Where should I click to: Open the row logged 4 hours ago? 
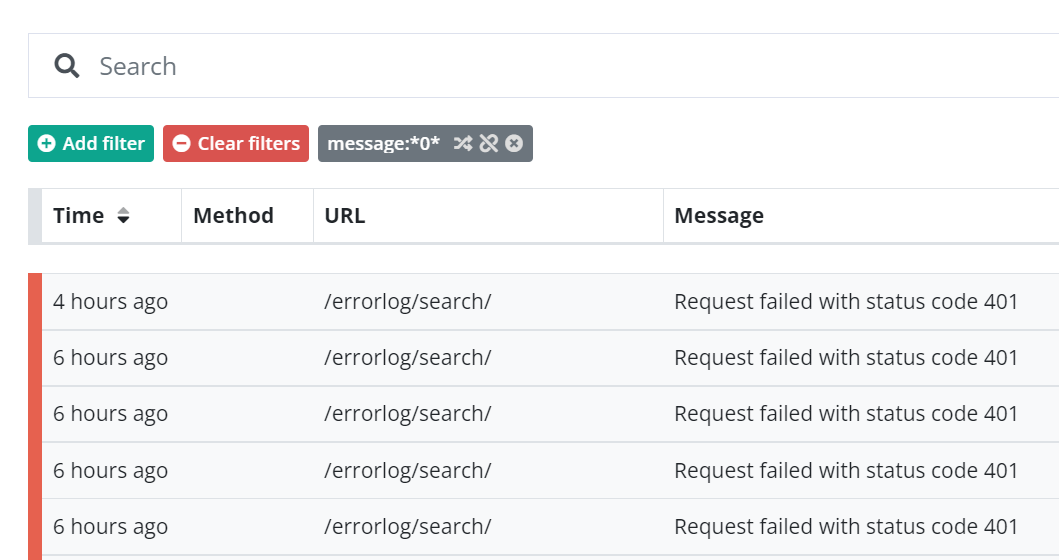click(544, 301)
